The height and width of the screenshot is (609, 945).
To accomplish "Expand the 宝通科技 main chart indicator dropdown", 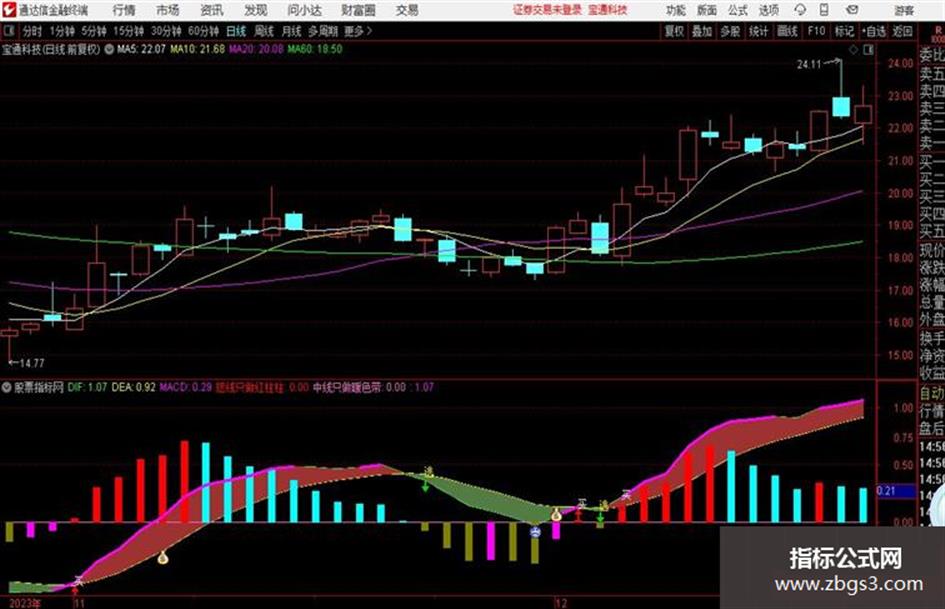I will coord(109,49).
